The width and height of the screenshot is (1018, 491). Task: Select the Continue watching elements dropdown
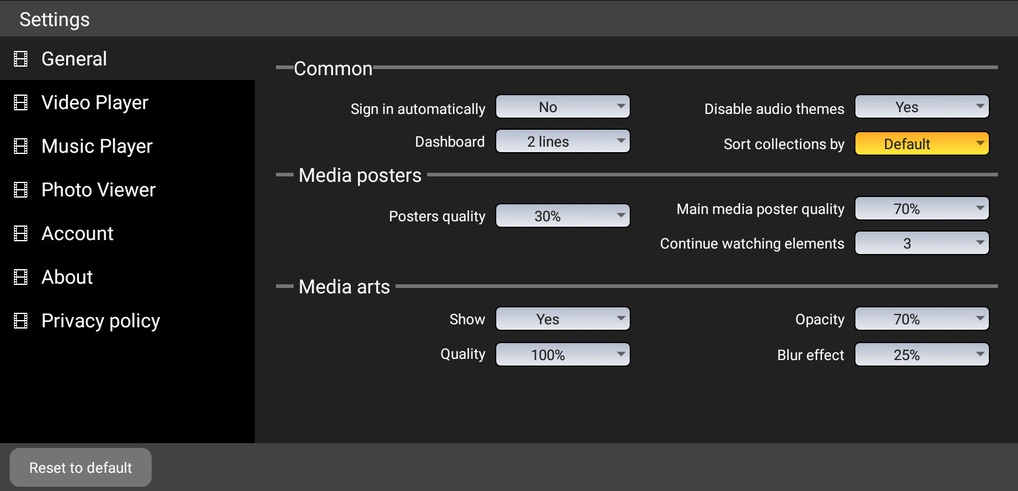[921, 243]
